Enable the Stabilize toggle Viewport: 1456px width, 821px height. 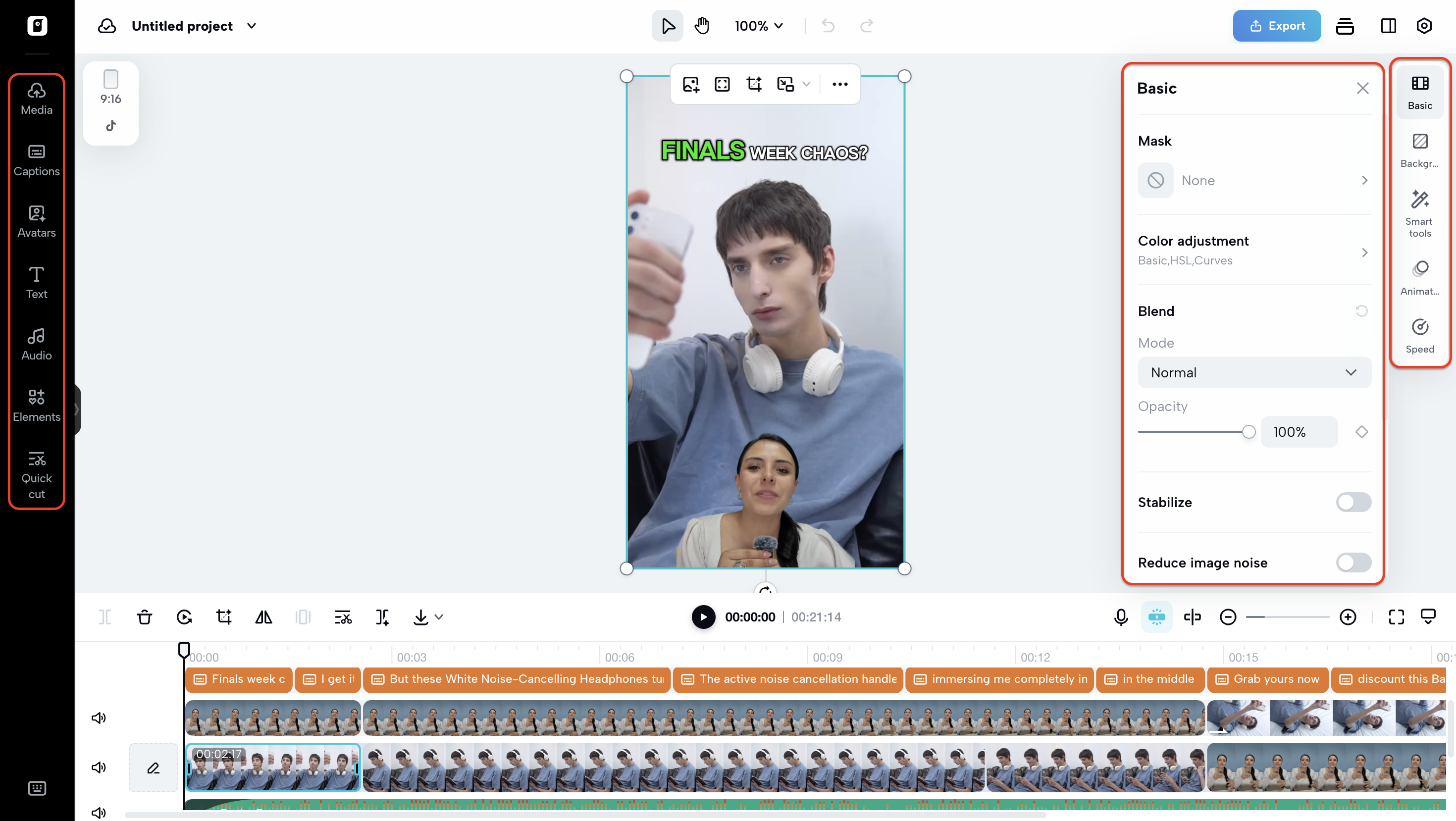(1353, 502)
